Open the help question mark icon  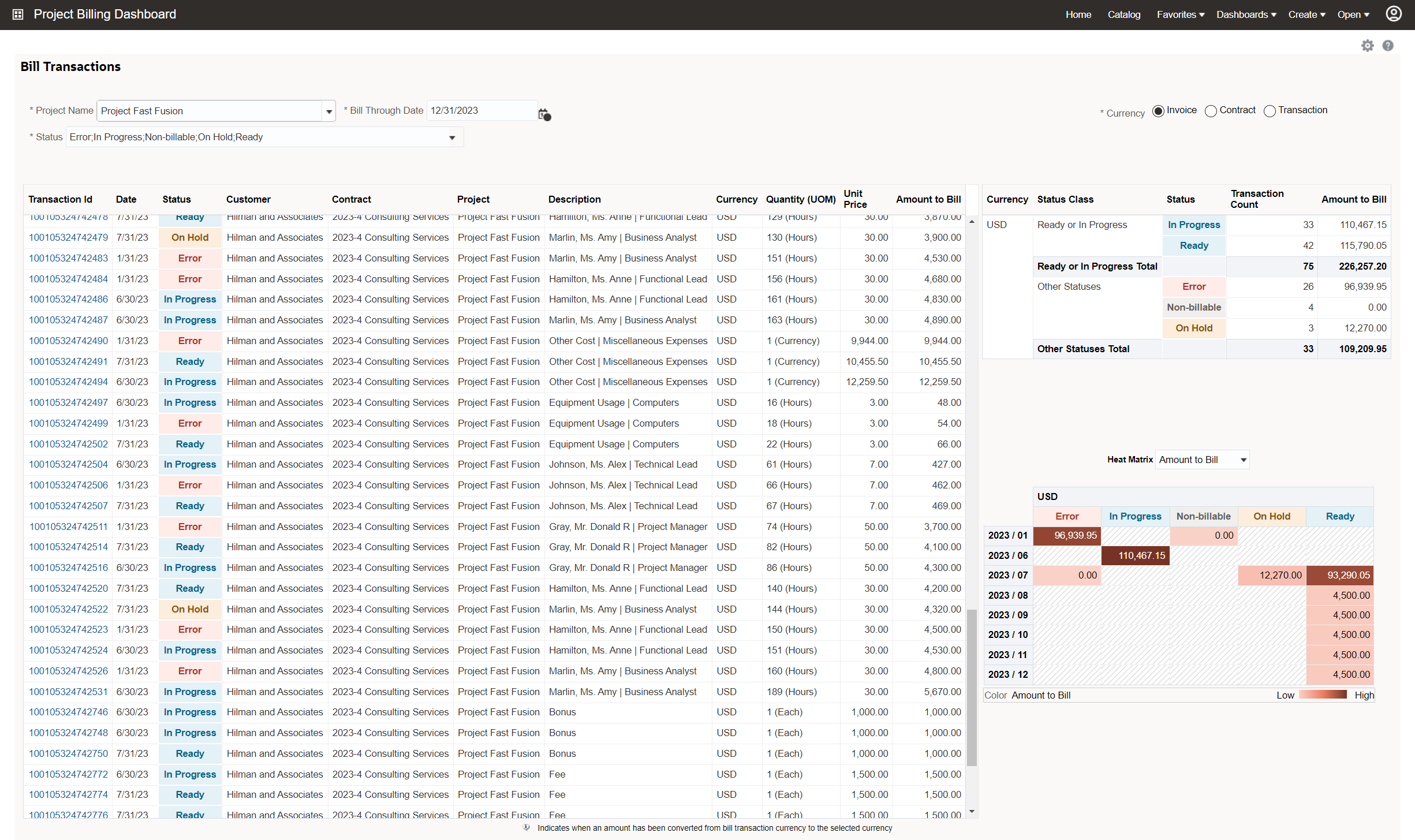[1388, 46]
